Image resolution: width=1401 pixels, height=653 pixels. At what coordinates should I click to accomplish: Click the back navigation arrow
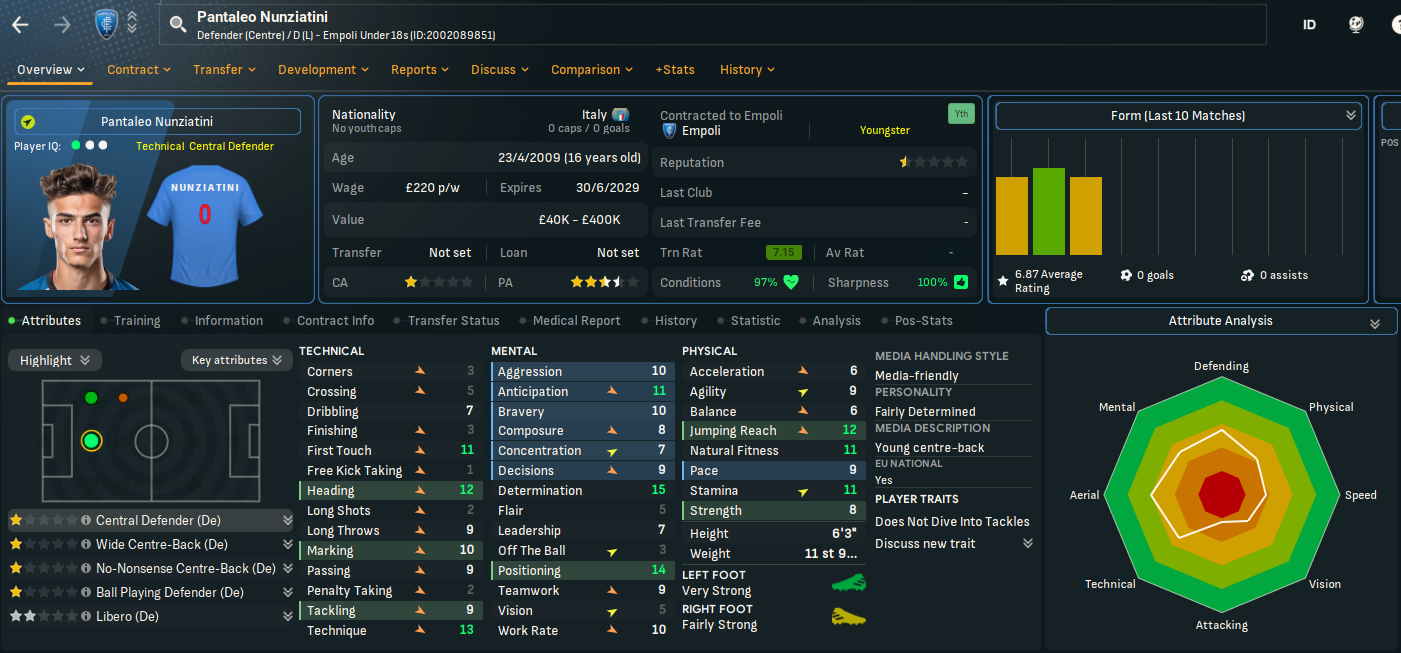(x=20, y=25)
